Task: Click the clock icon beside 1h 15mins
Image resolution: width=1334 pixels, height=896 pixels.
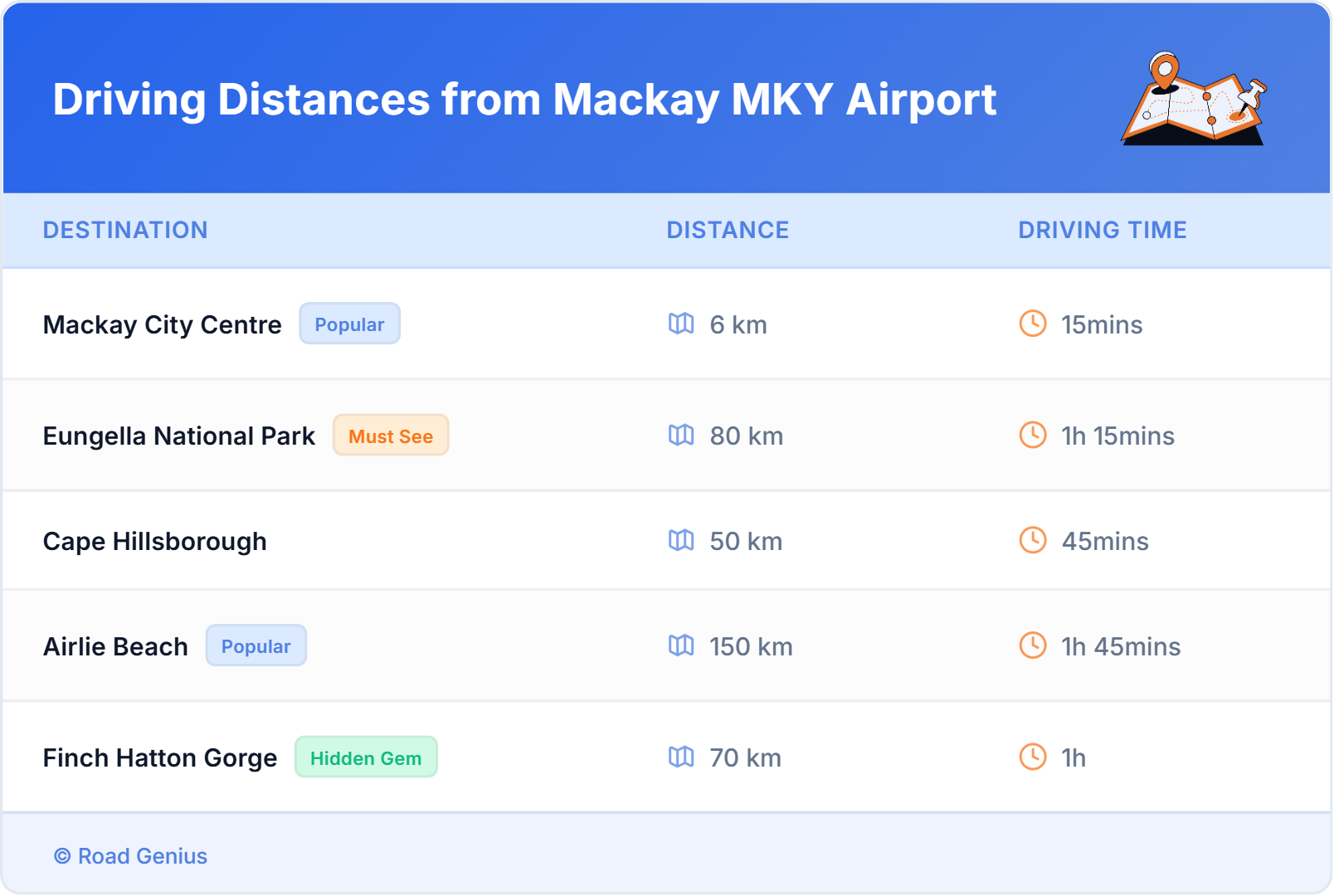Action: coord(1032,436)
